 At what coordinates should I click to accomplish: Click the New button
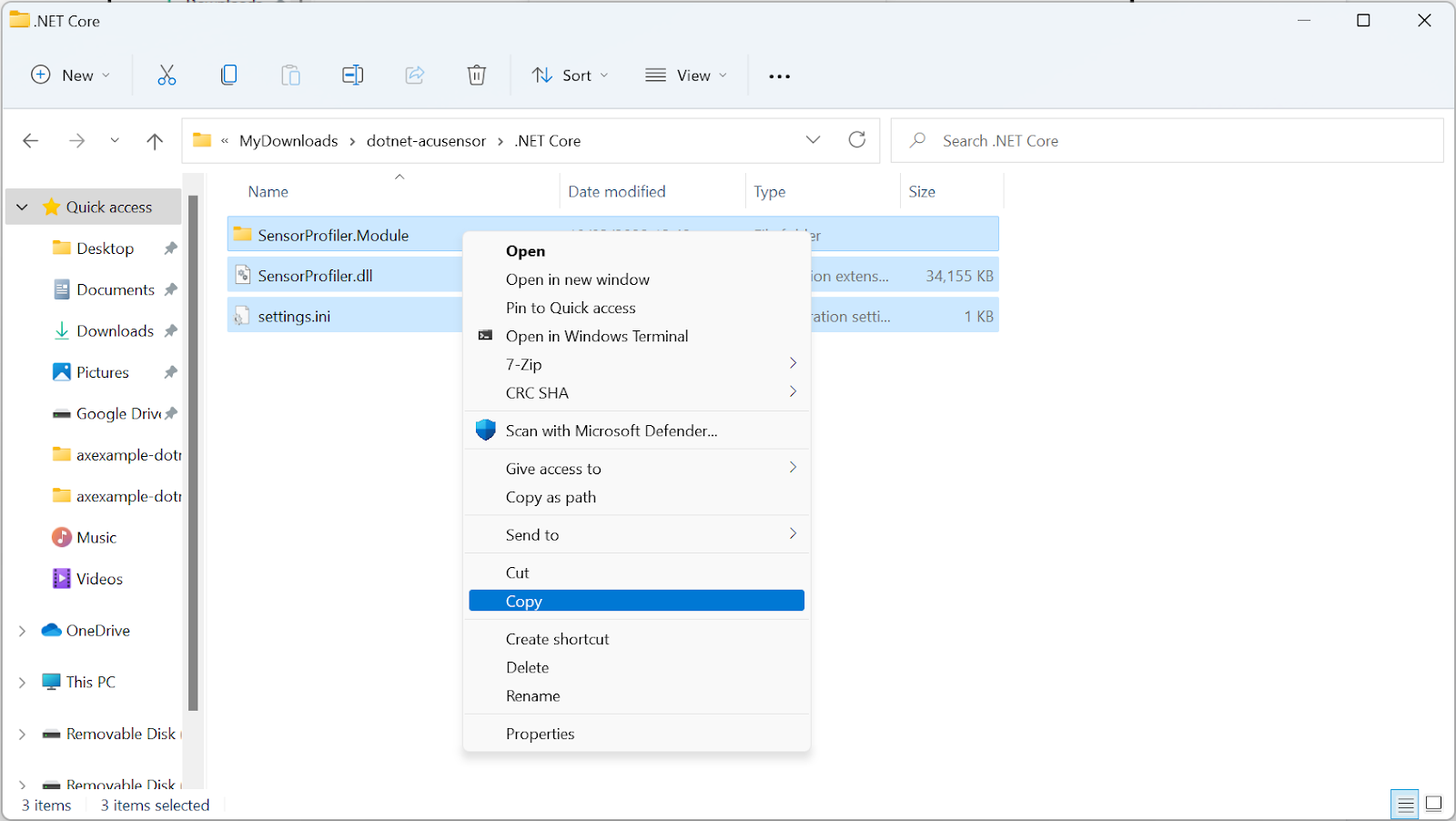click(71, 76)
